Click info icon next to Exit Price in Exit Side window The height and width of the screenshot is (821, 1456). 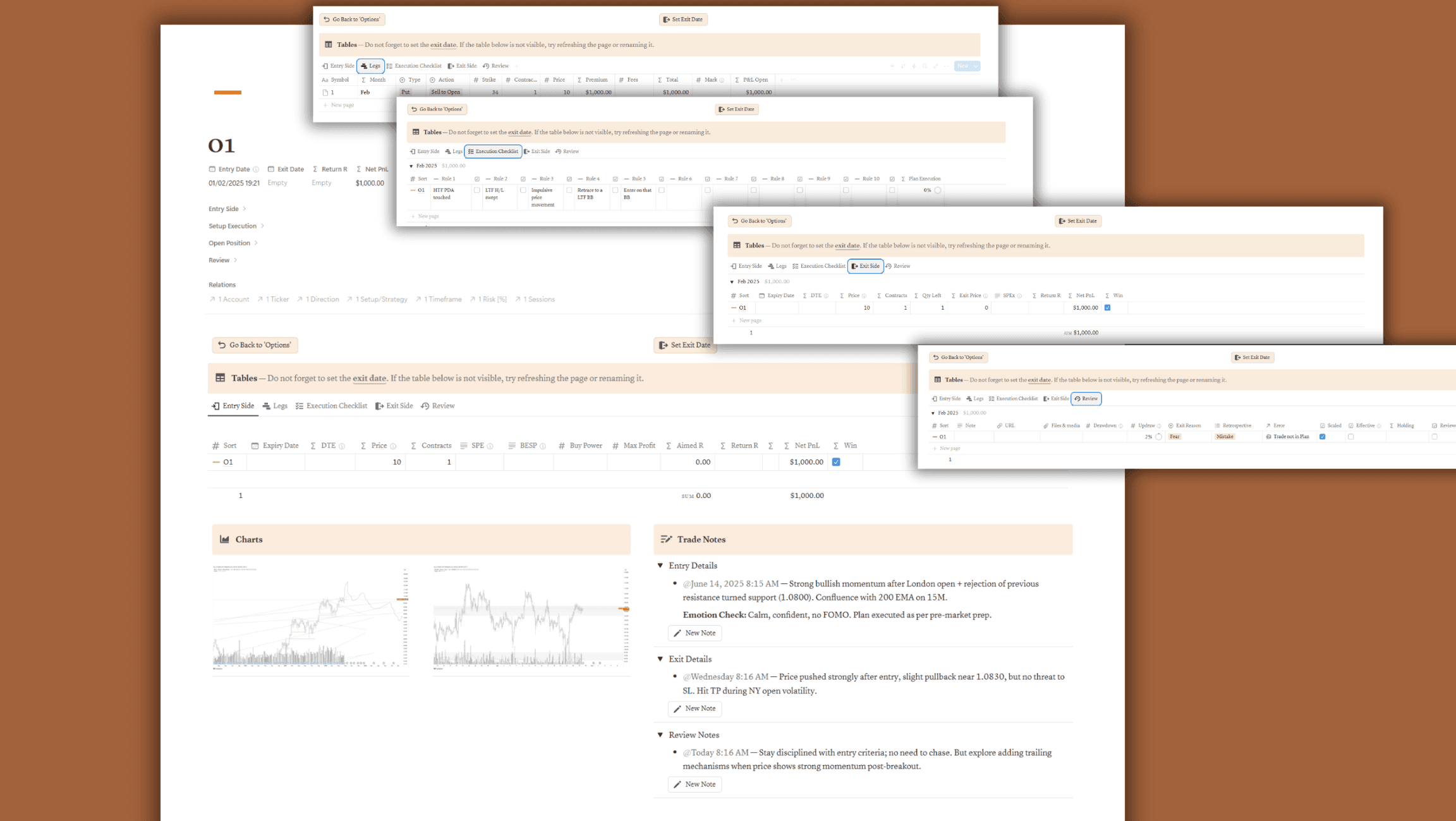[985, 296]
